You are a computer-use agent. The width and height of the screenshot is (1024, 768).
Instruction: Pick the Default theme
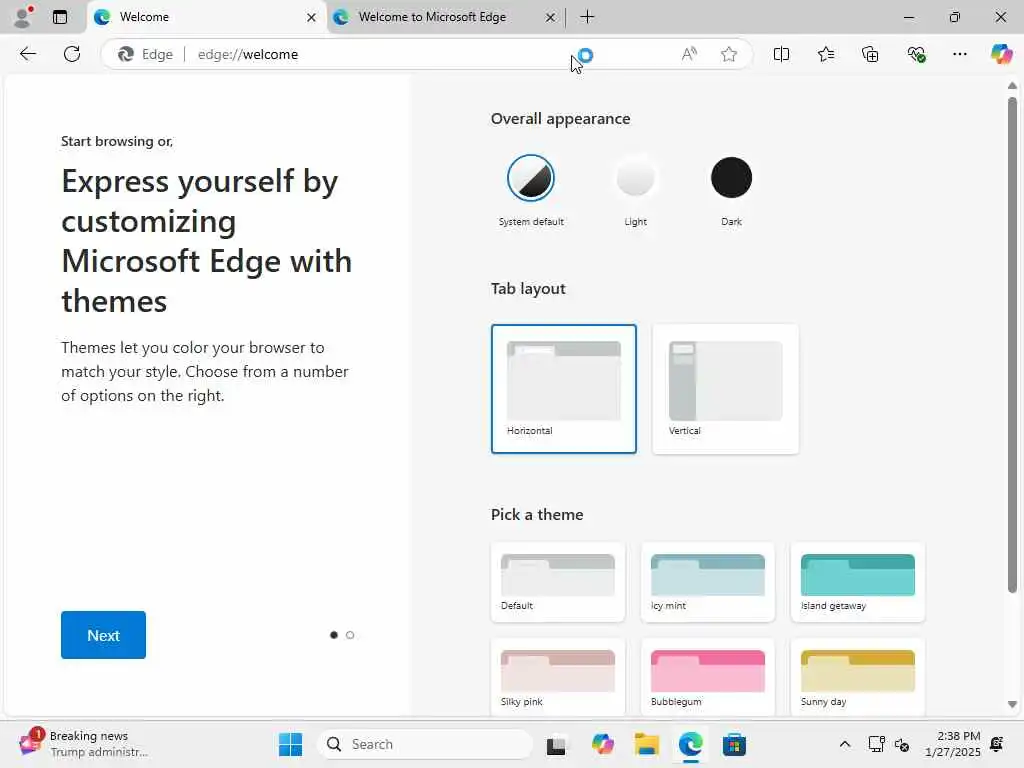[x=558, y=581]
